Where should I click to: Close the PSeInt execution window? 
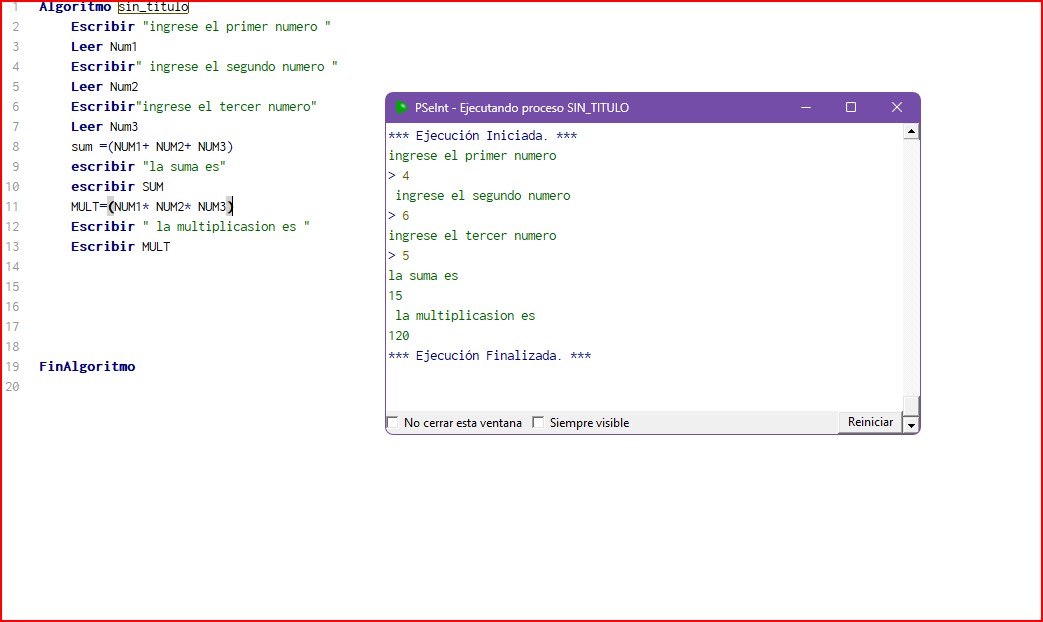(897, 108)
